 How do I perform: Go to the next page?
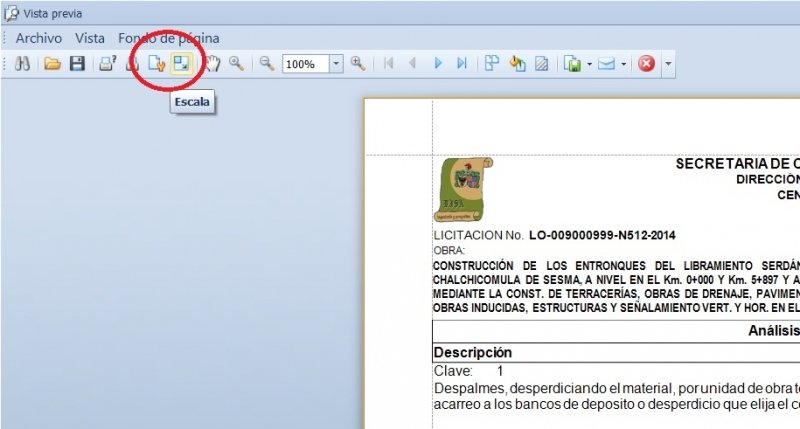click(438, 64)
